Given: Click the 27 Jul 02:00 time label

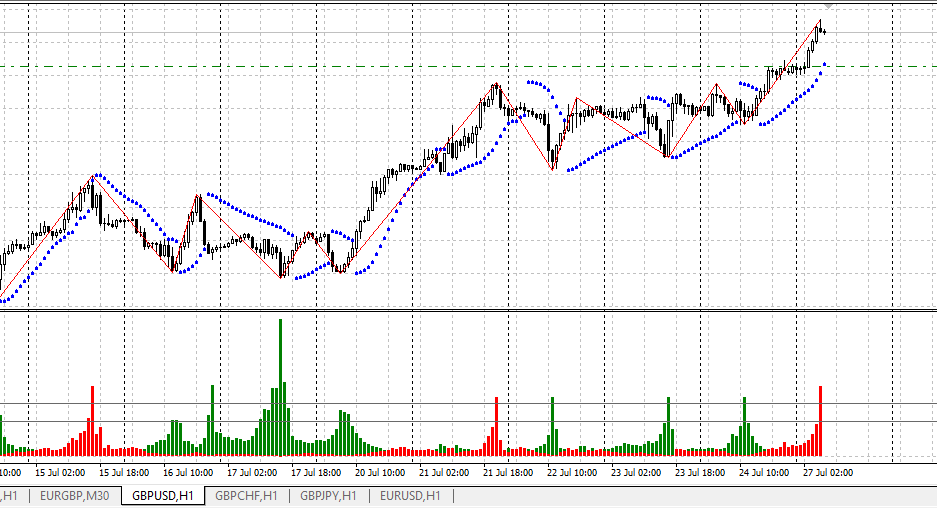Looking at the screenshot, I should 828,472.
